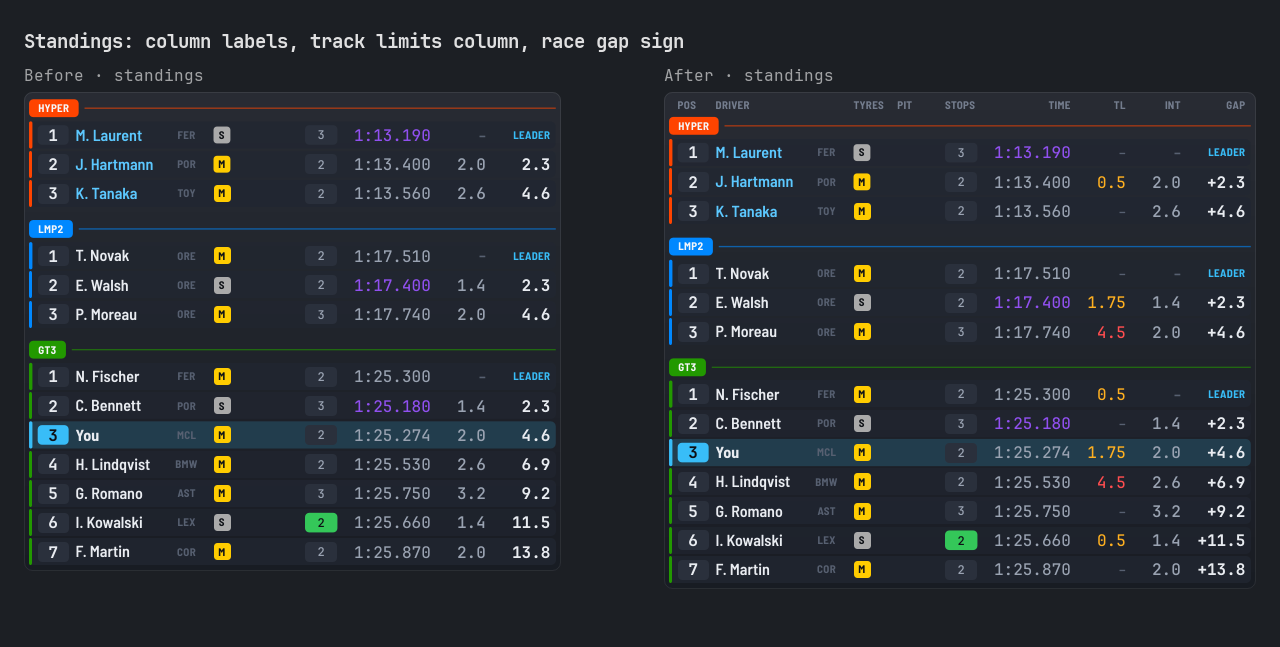Click the medium tyre badge in After panel's H. Lindqvist row

click(862, 482)
